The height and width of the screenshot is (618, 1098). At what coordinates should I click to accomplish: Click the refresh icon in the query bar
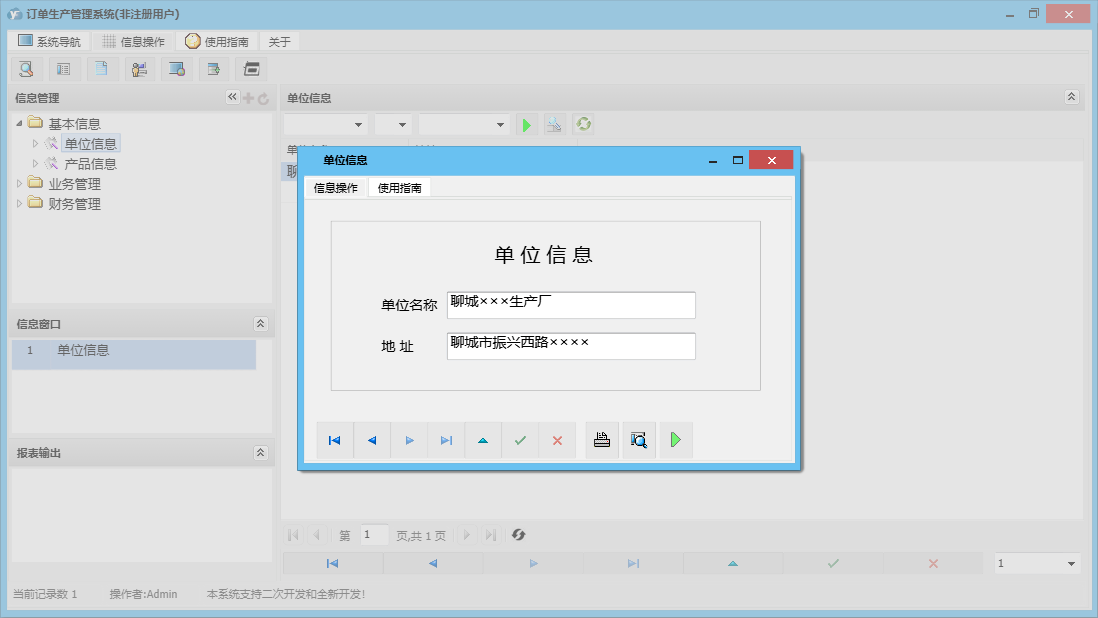point(583,124)
